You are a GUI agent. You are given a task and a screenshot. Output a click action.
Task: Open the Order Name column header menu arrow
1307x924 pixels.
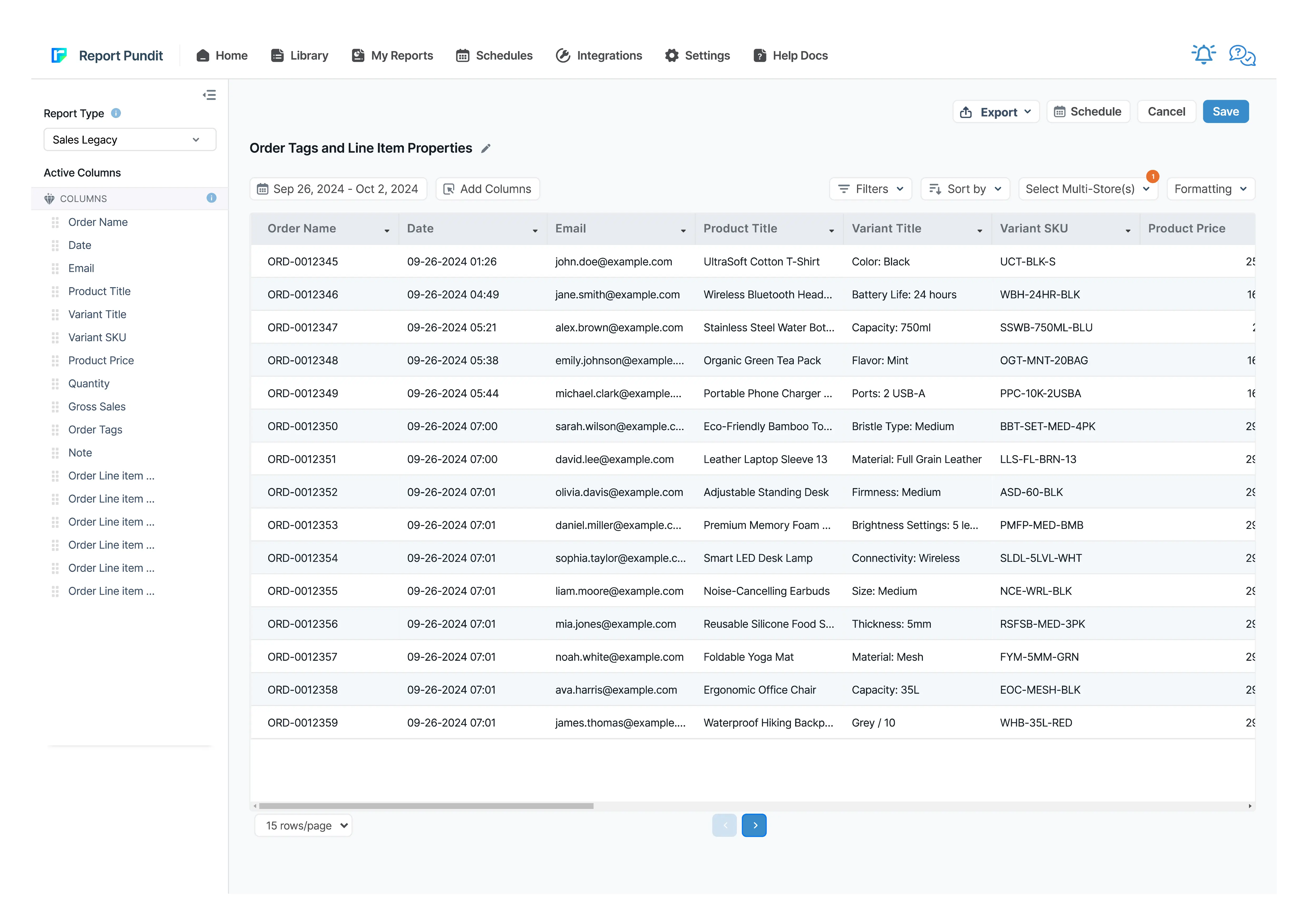pos(387,230)
